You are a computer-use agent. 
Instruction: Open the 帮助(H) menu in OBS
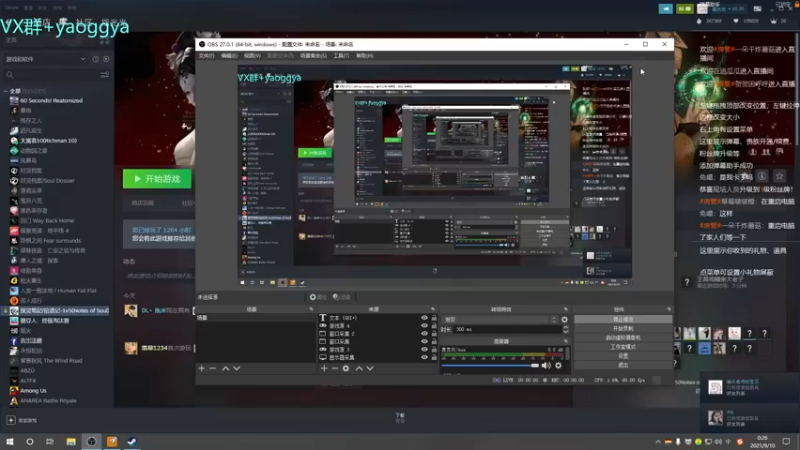coord(364,56)
